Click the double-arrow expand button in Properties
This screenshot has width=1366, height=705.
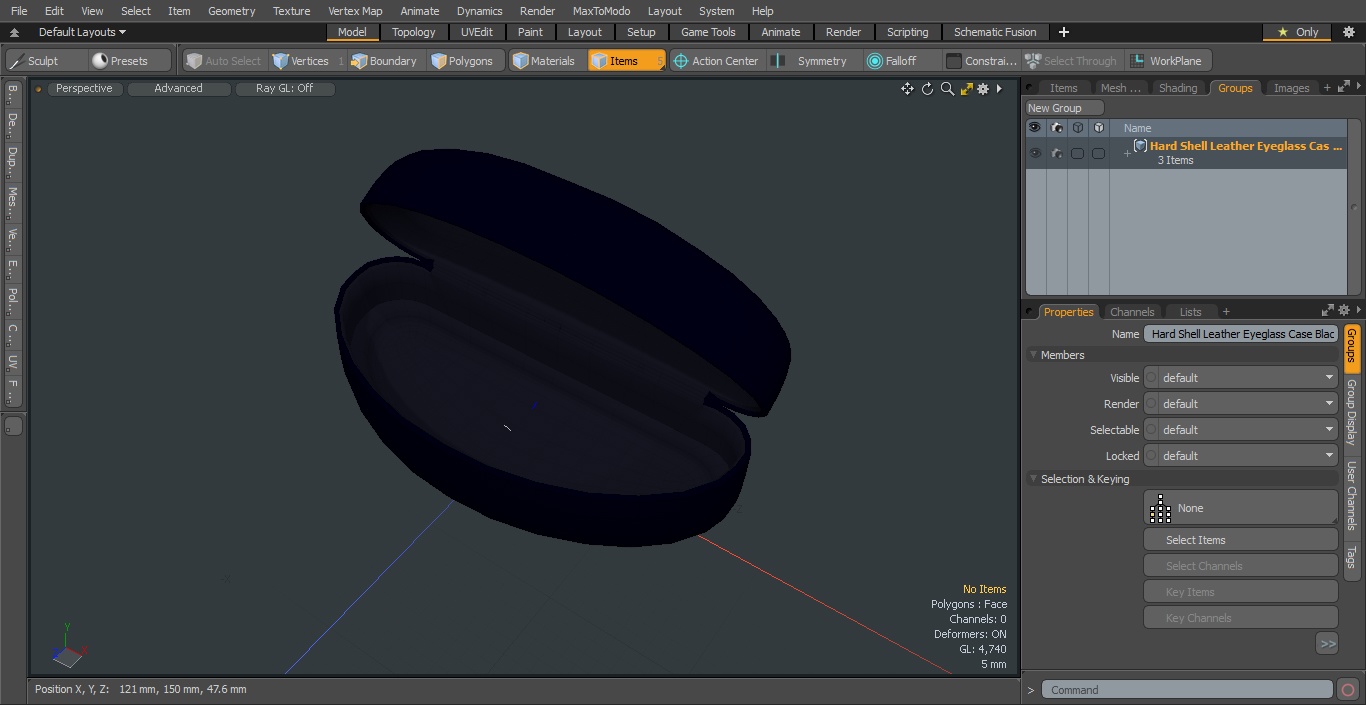point(1327,644)
